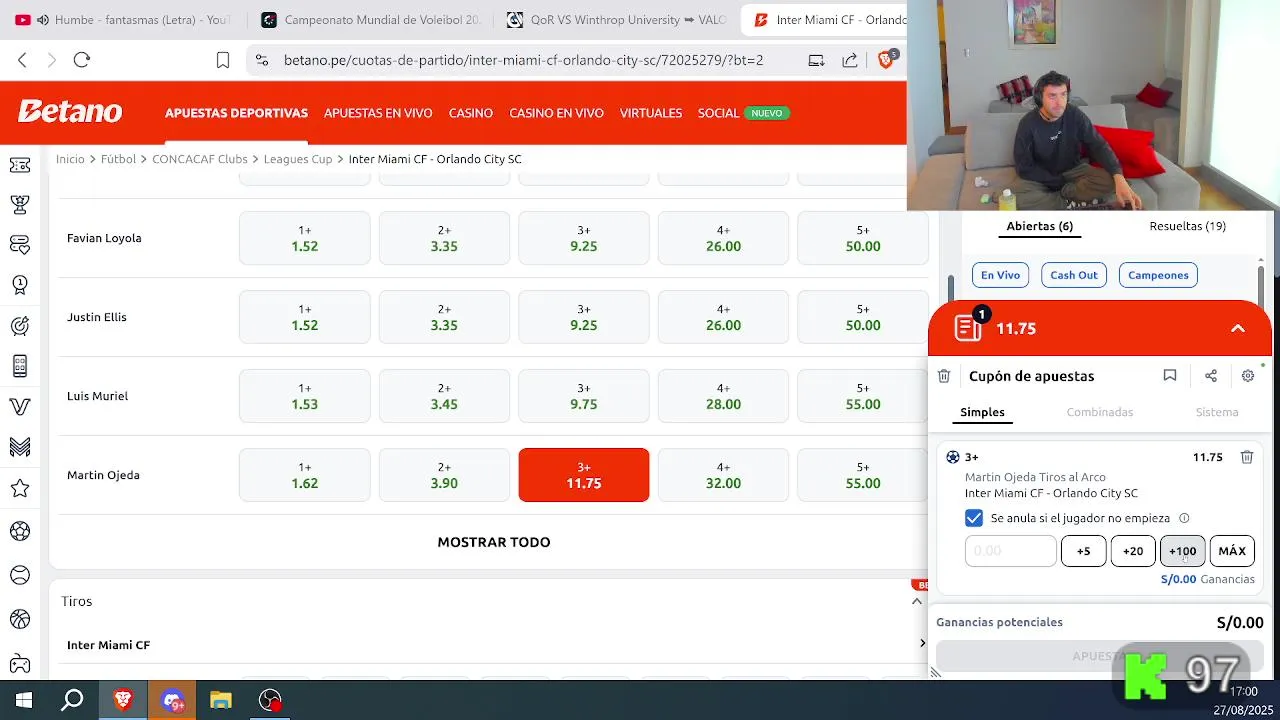Share the betting coupon
Image resolution: width=1280 pixels, height=720 pixels.
(1210, 376)
